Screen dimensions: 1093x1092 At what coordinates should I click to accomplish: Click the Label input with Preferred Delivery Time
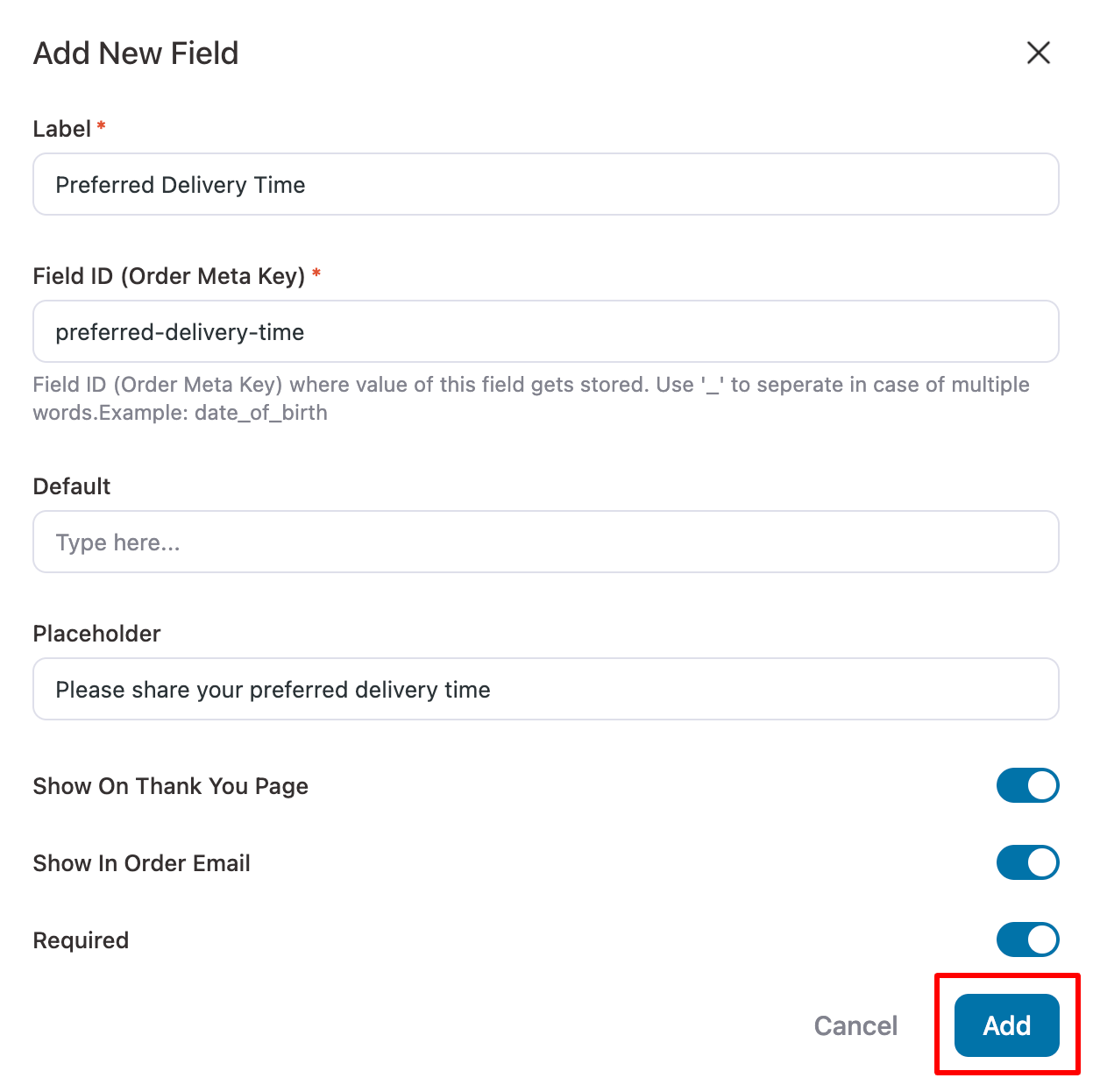[x=546, y=184]
